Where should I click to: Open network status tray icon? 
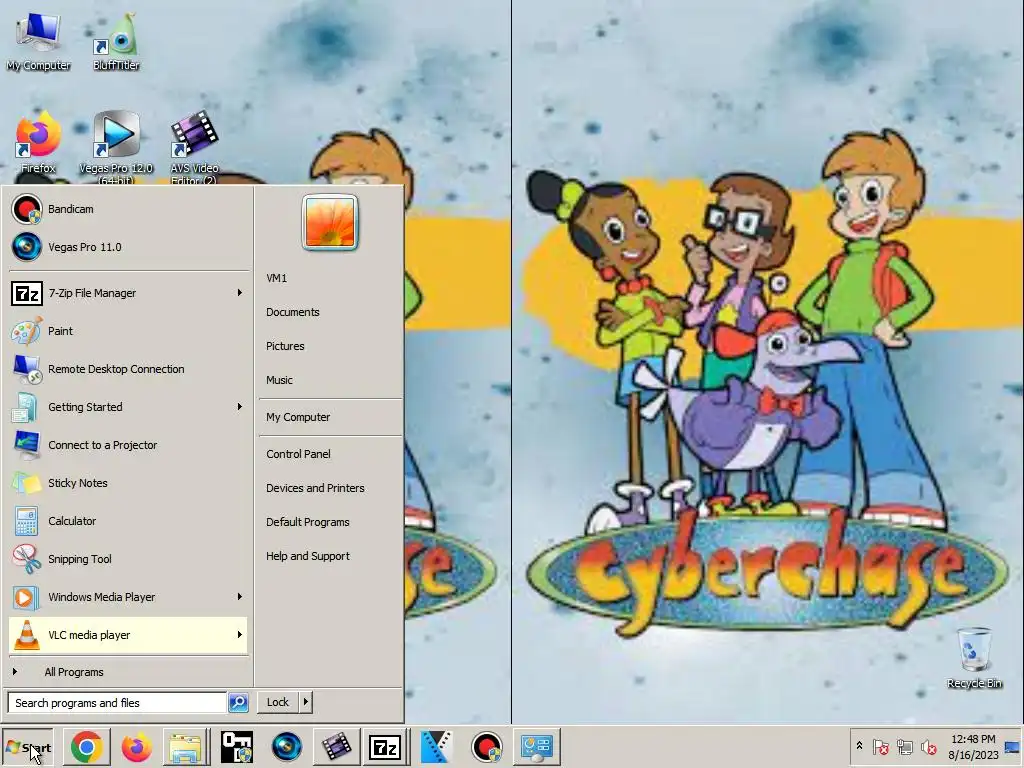[904, 746]
